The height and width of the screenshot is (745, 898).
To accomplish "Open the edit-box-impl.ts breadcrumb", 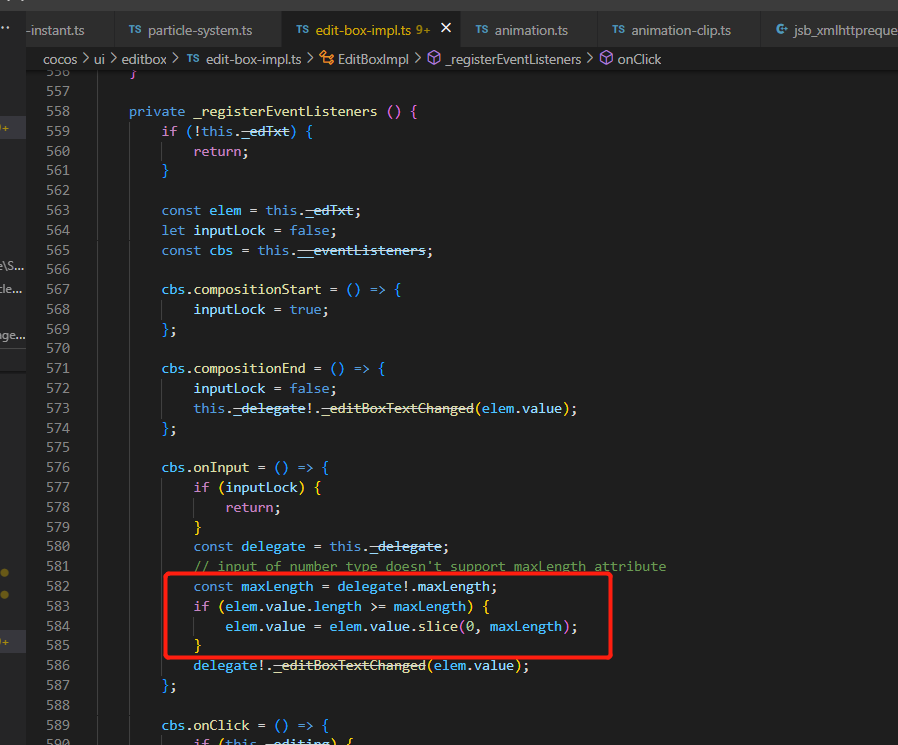I will [x=253, y=60].
